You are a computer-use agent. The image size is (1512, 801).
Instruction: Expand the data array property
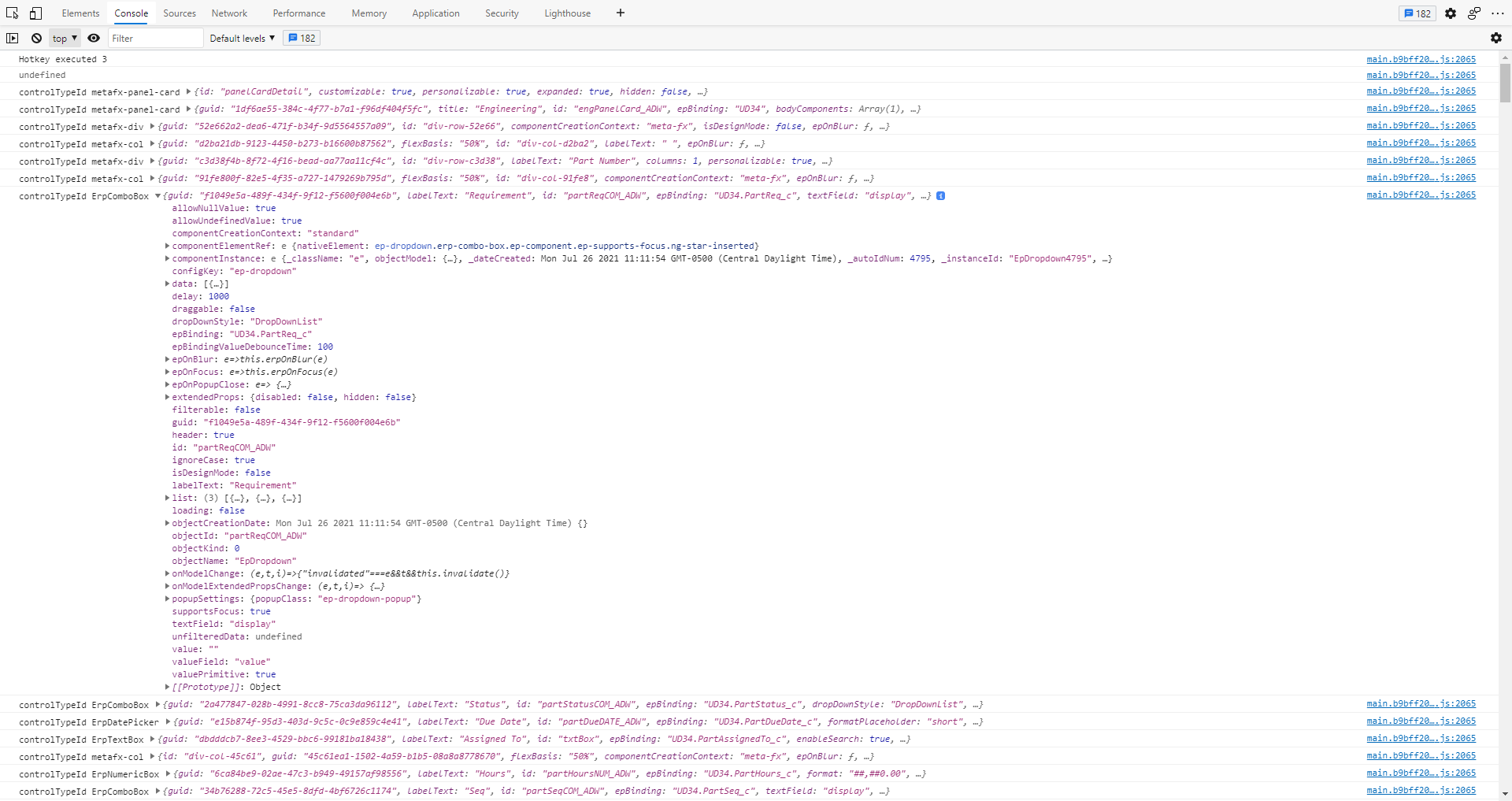(x=167, y=284)
